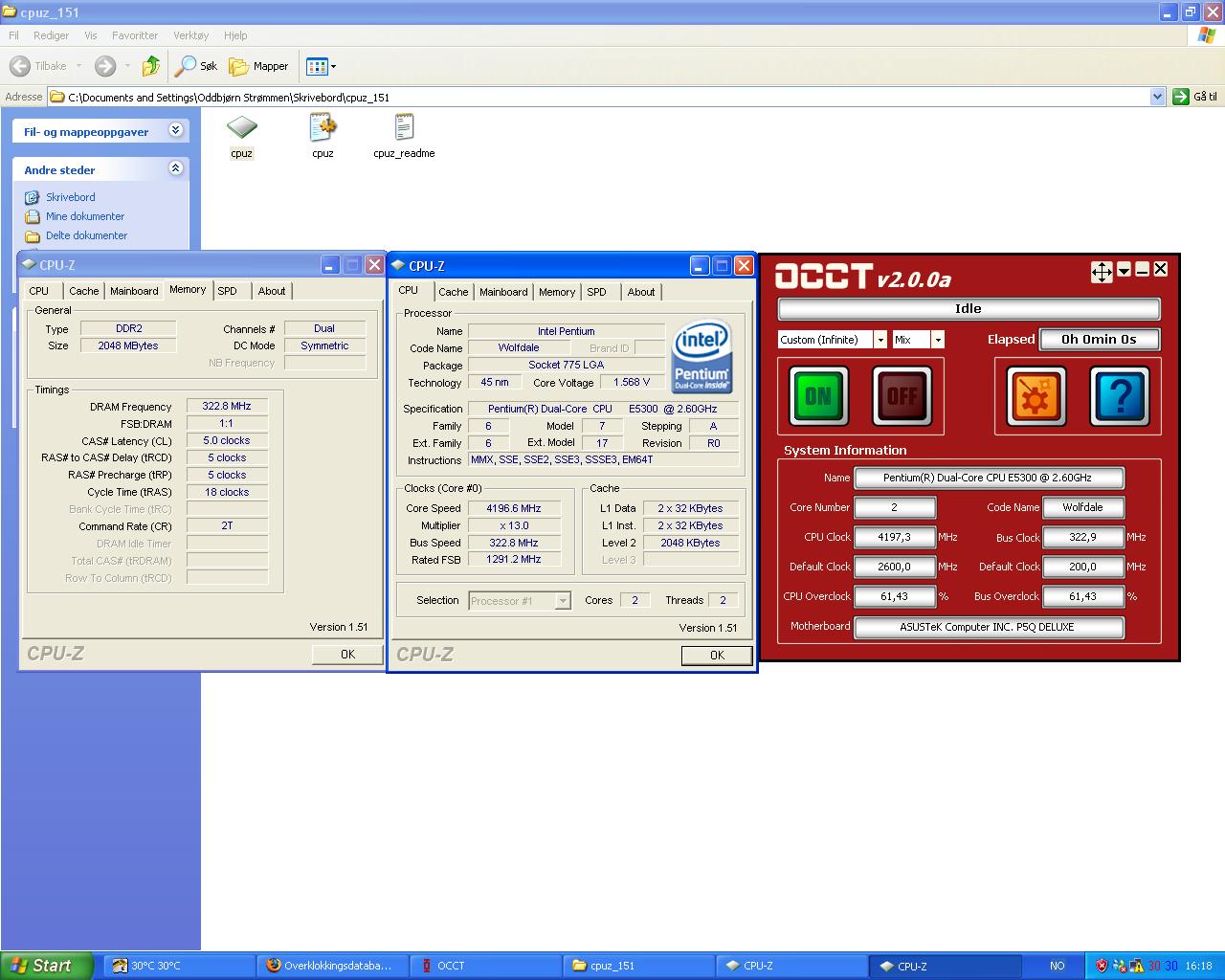Open the Hjelp menu
Screen dimensions: 1225x980
pos(235,35)
